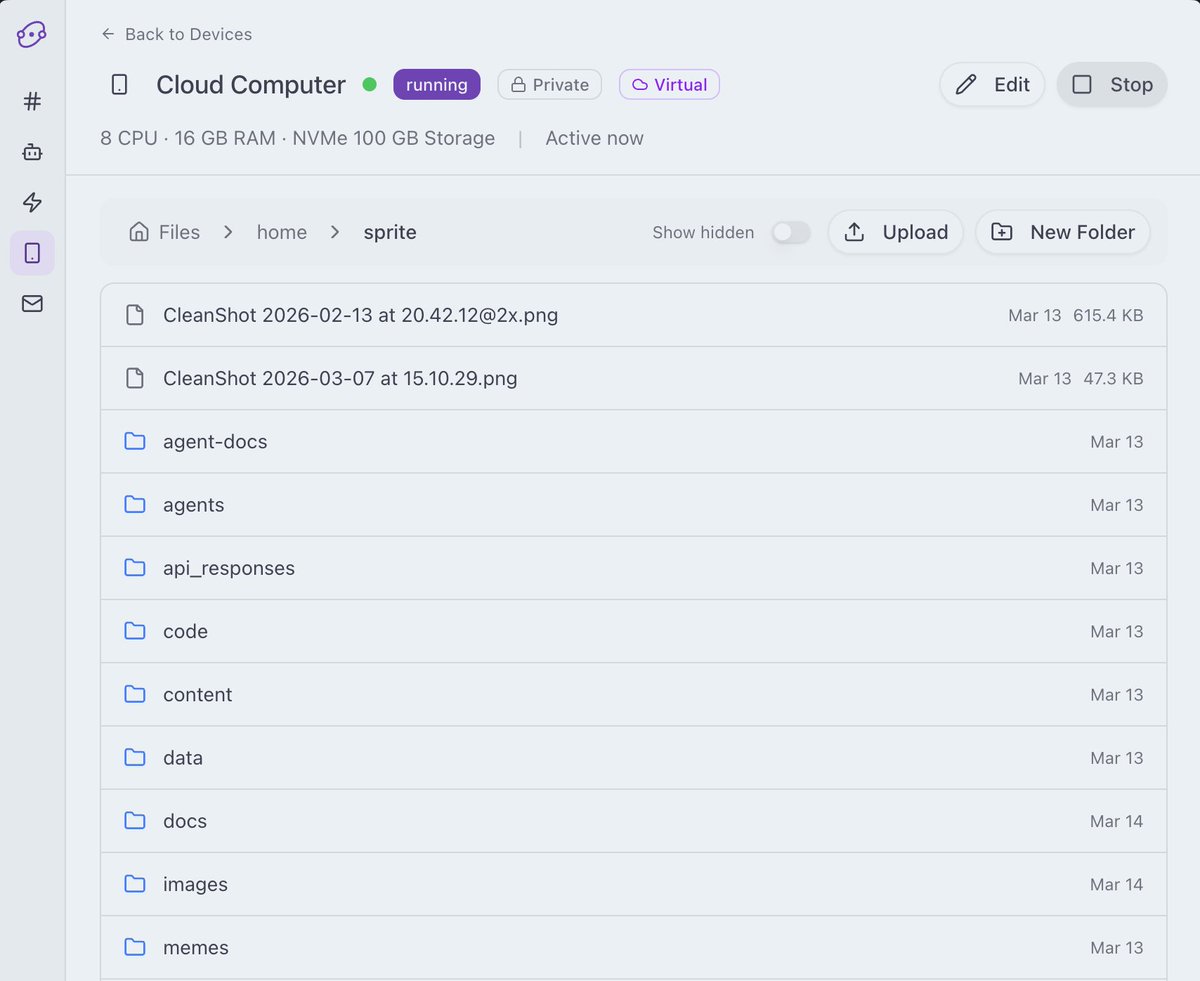Image resolution: width=1200 pixels, height=981 pixels.
Task: Open the content folder name
Action: [x=198, y=694]
